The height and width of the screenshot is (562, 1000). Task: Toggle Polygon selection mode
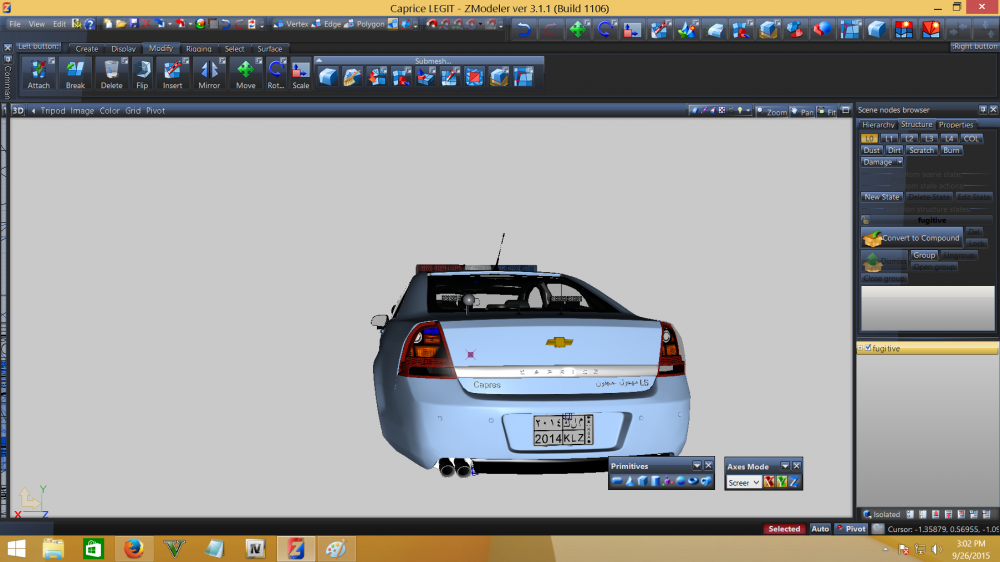(364, 24)
